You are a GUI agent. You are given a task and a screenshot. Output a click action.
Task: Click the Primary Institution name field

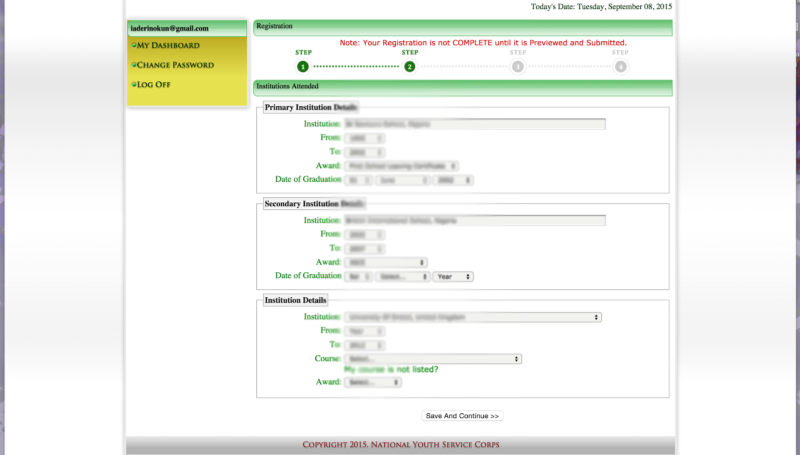tap(475, 124)
